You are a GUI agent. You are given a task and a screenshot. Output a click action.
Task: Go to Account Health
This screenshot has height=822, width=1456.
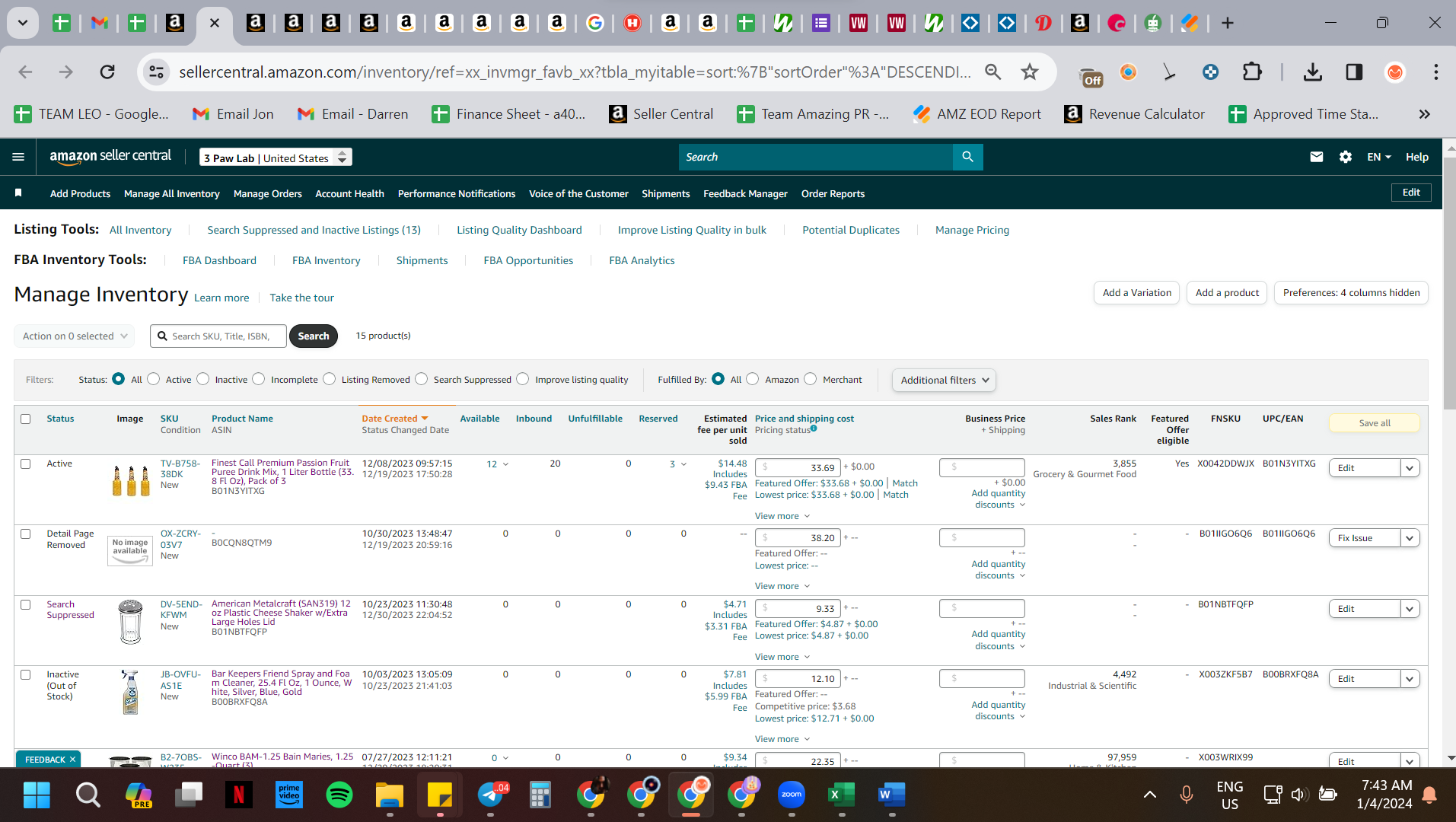(x=350, y=193)
